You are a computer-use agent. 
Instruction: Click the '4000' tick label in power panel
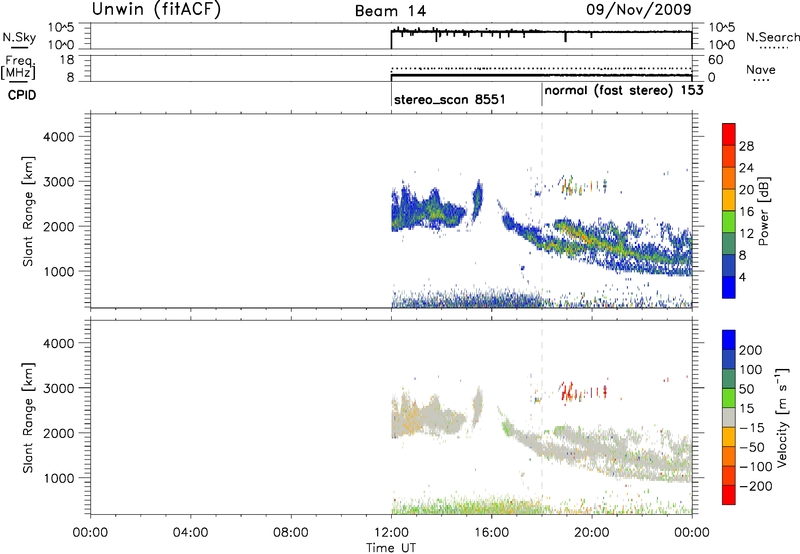pos(59,137)
